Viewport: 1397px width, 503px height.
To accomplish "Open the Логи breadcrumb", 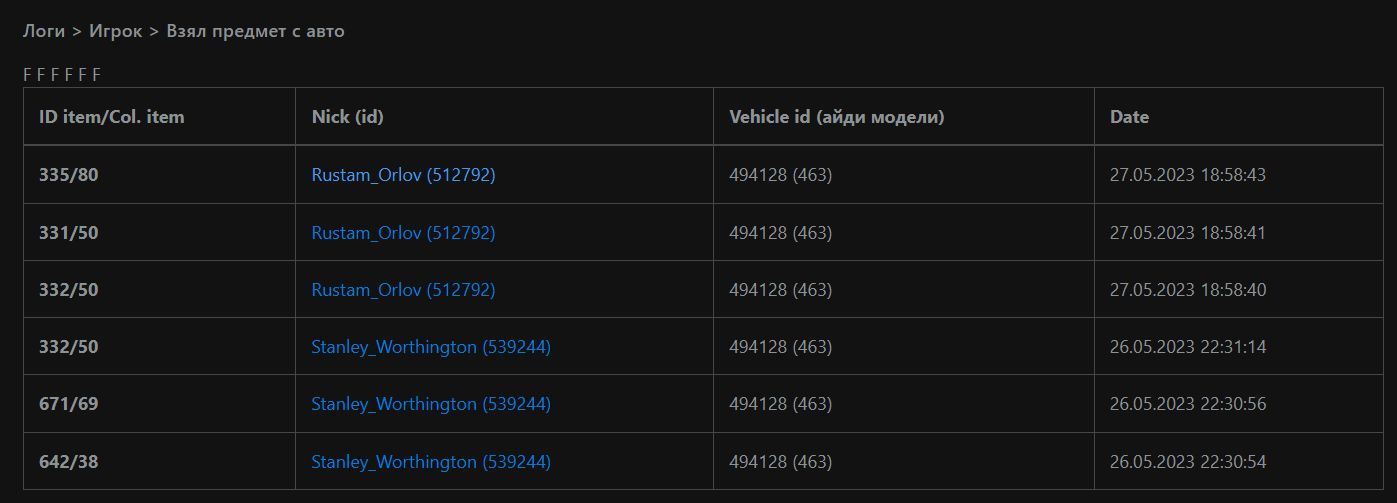I will (x=43, y=31).
